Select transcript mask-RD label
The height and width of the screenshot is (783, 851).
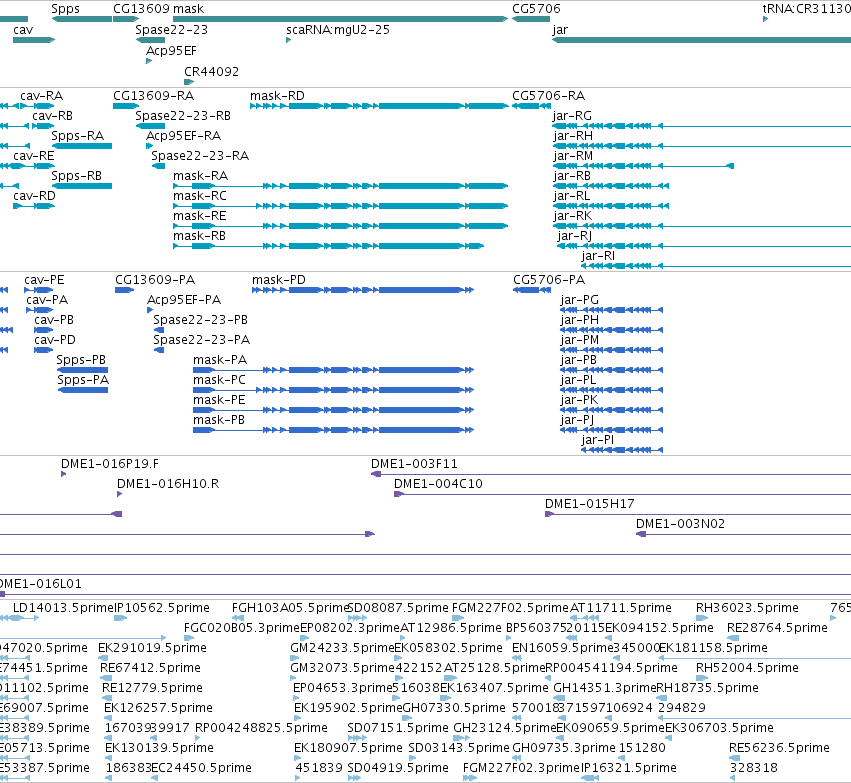point(277,96)
